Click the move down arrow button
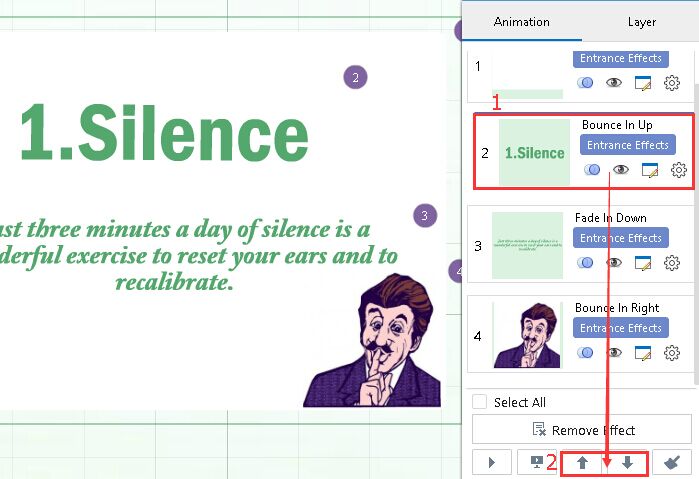 coord(627,463)
